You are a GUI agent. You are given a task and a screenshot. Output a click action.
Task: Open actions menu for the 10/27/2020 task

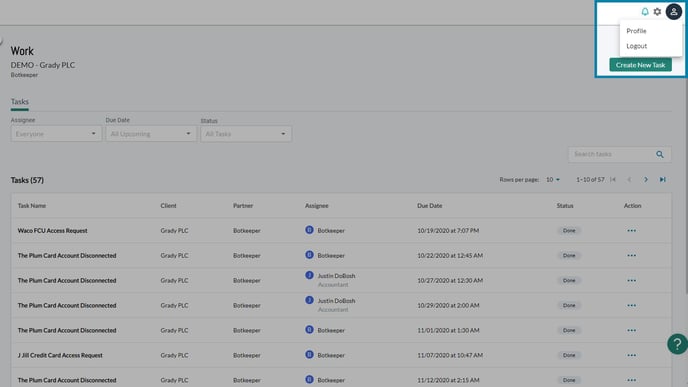(x=631, y=280)
